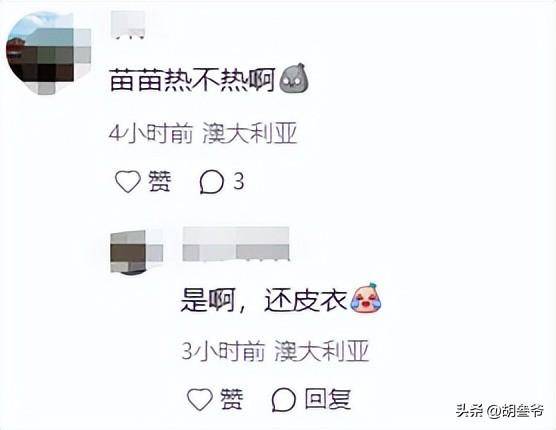Select the comment text 苗苗热不热啊

click(x=193, y=80)
